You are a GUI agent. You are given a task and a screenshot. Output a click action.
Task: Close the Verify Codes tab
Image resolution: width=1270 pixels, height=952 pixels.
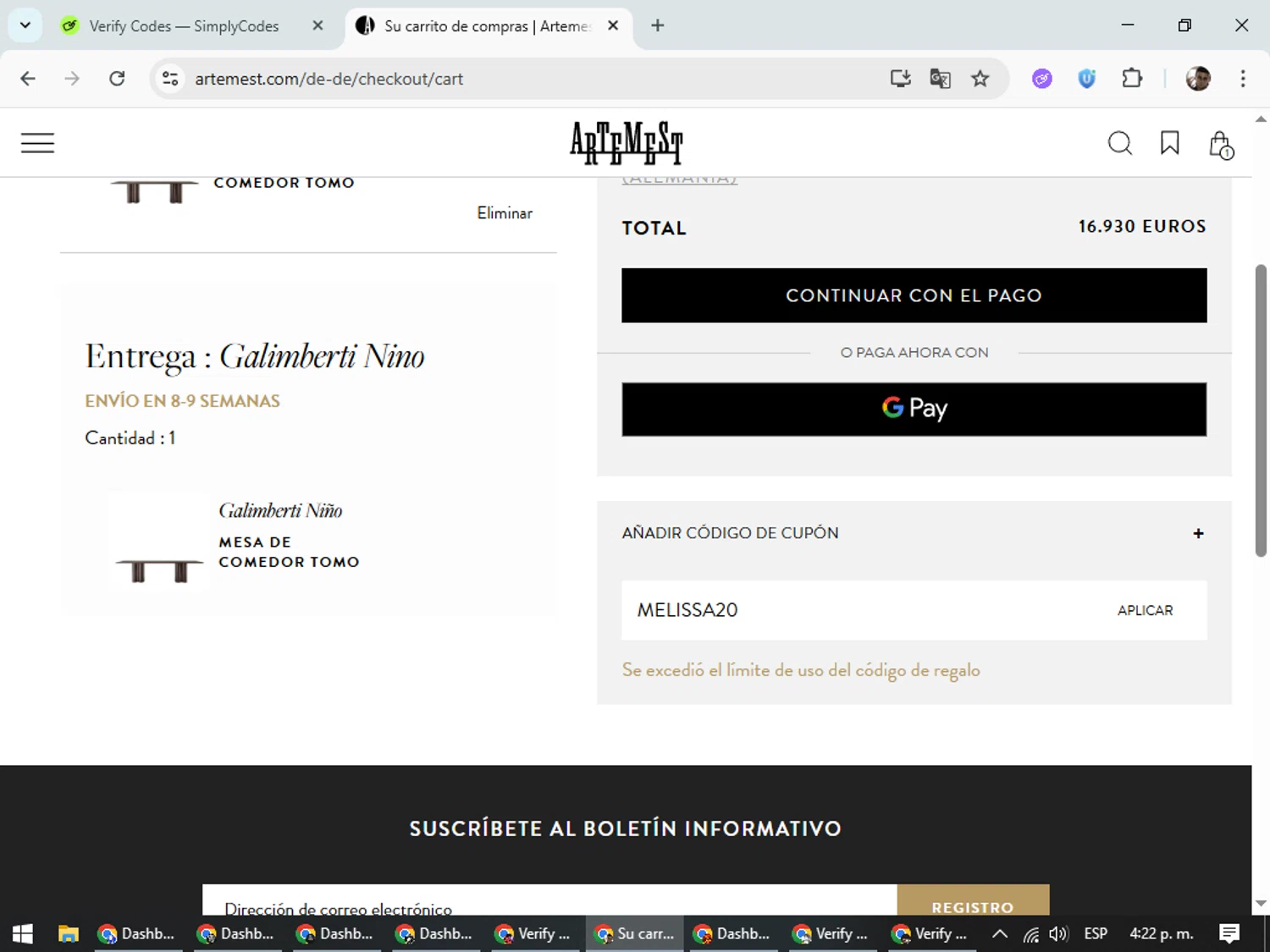tap(317, 25)
